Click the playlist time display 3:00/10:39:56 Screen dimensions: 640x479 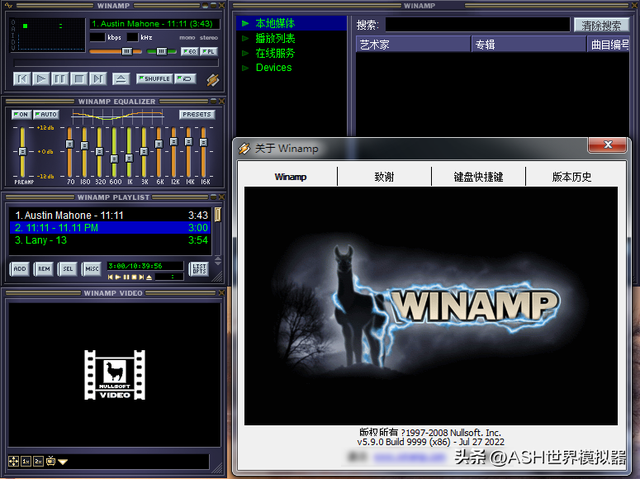pyautogui.click(x=145, y=266)
